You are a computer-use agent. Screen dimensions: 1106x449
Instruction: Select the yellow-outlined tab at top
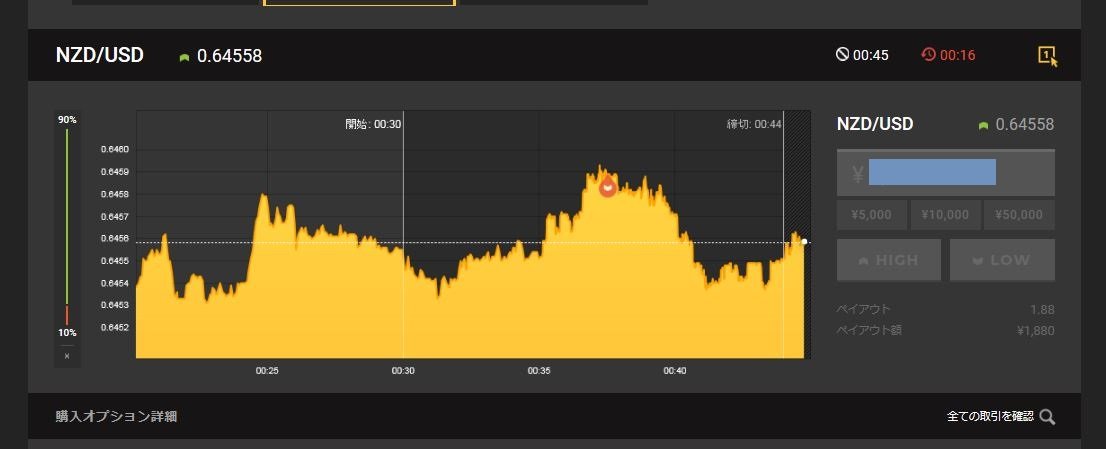359,3
